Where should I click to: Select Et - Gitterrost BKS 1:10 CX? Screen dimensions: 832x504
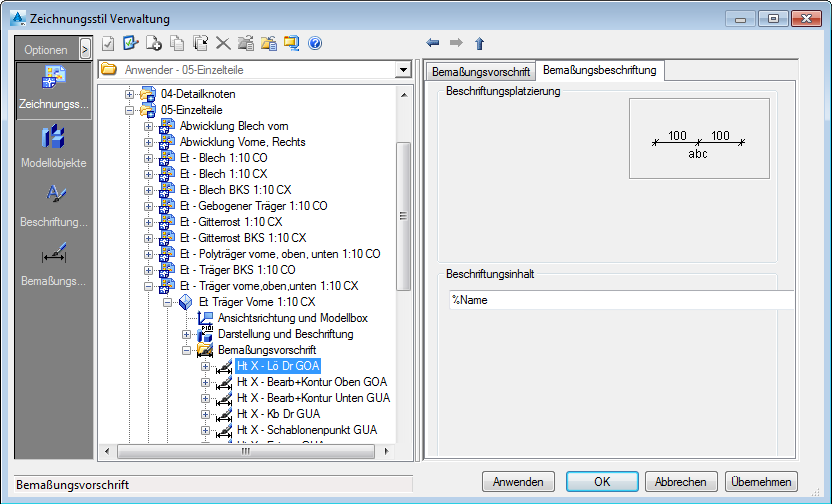[243, 238]
